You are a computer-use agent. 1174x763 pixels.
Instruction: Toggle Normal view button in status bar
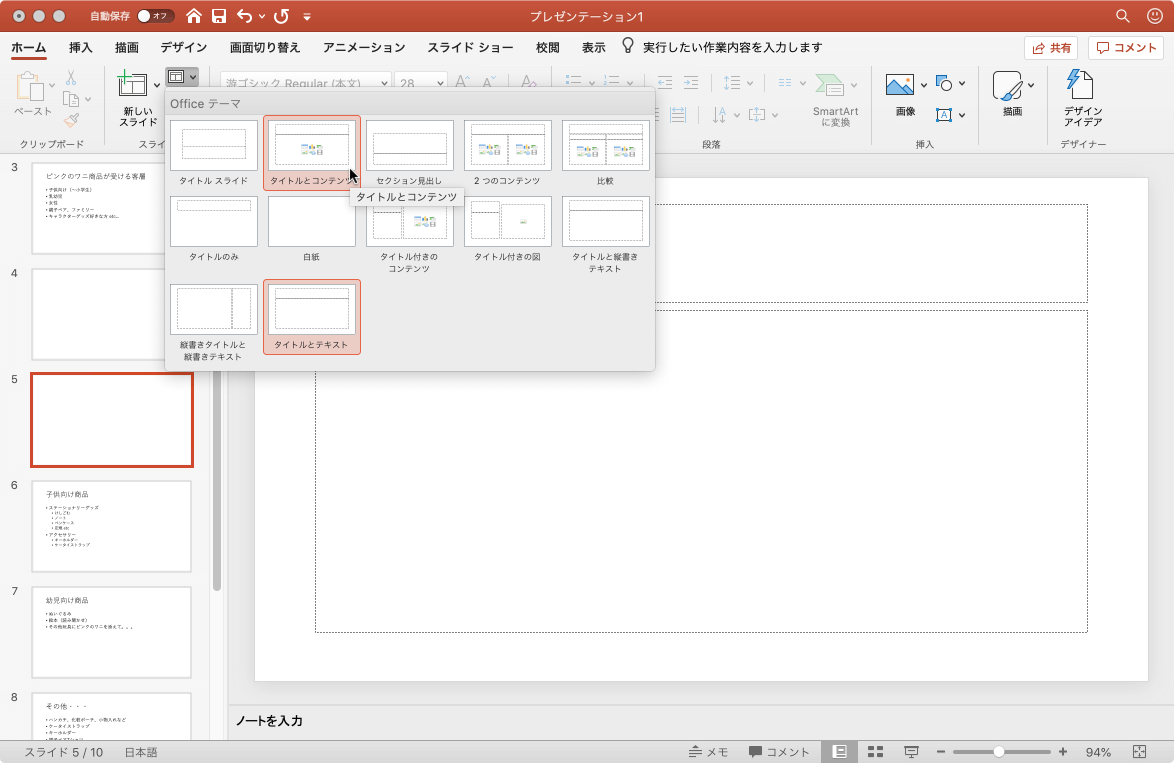coord(840,752)
